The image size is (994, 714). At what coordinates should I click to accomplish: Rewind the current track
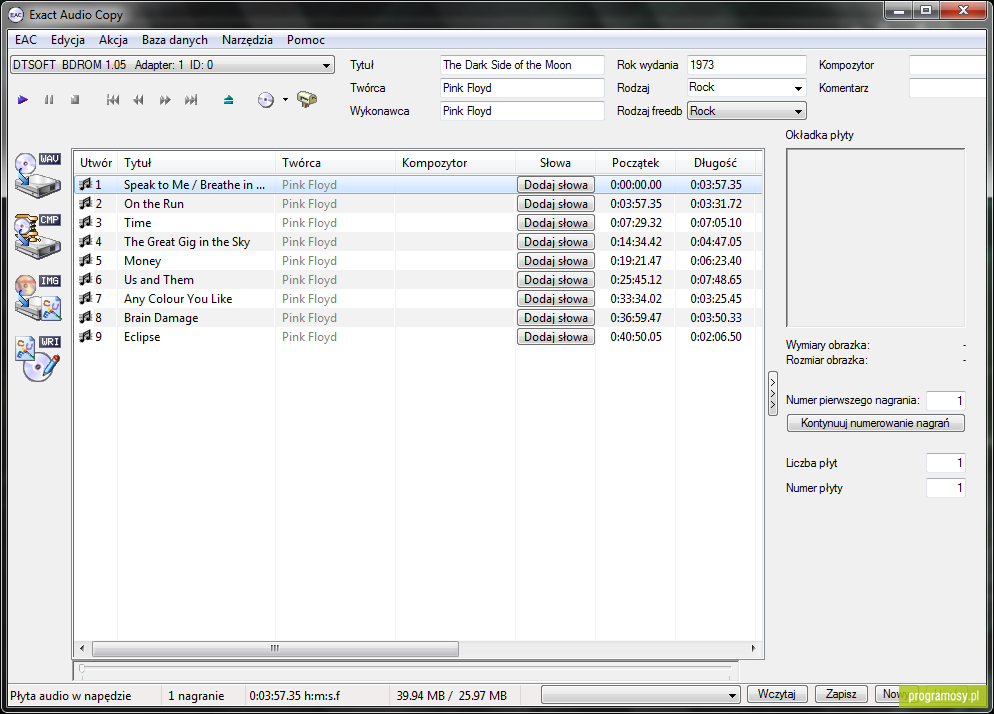click(x=138, y=100)
